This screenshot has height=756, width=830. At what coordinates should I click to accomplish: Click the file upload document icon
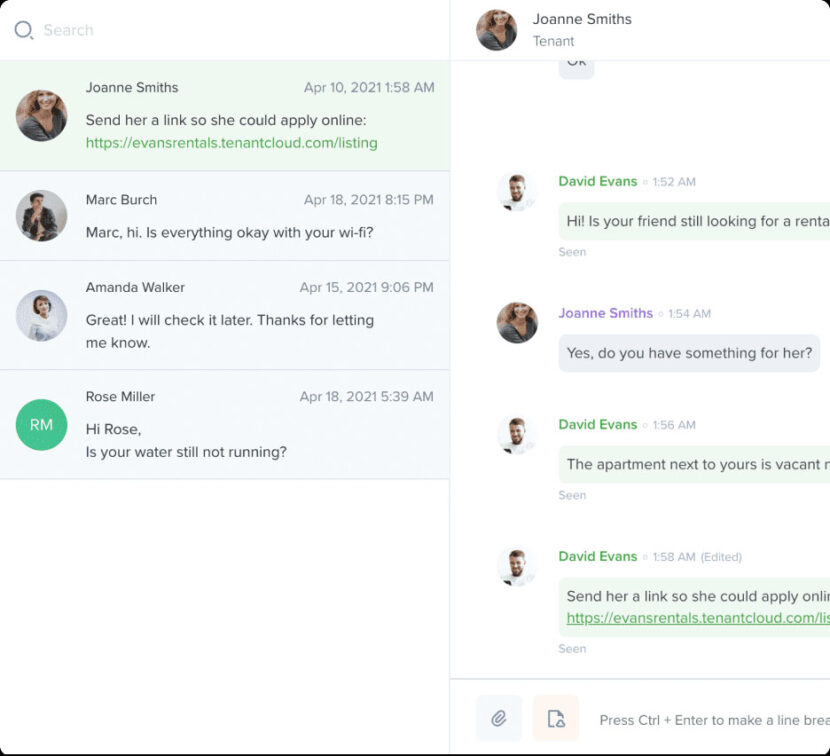coord(555,718)
